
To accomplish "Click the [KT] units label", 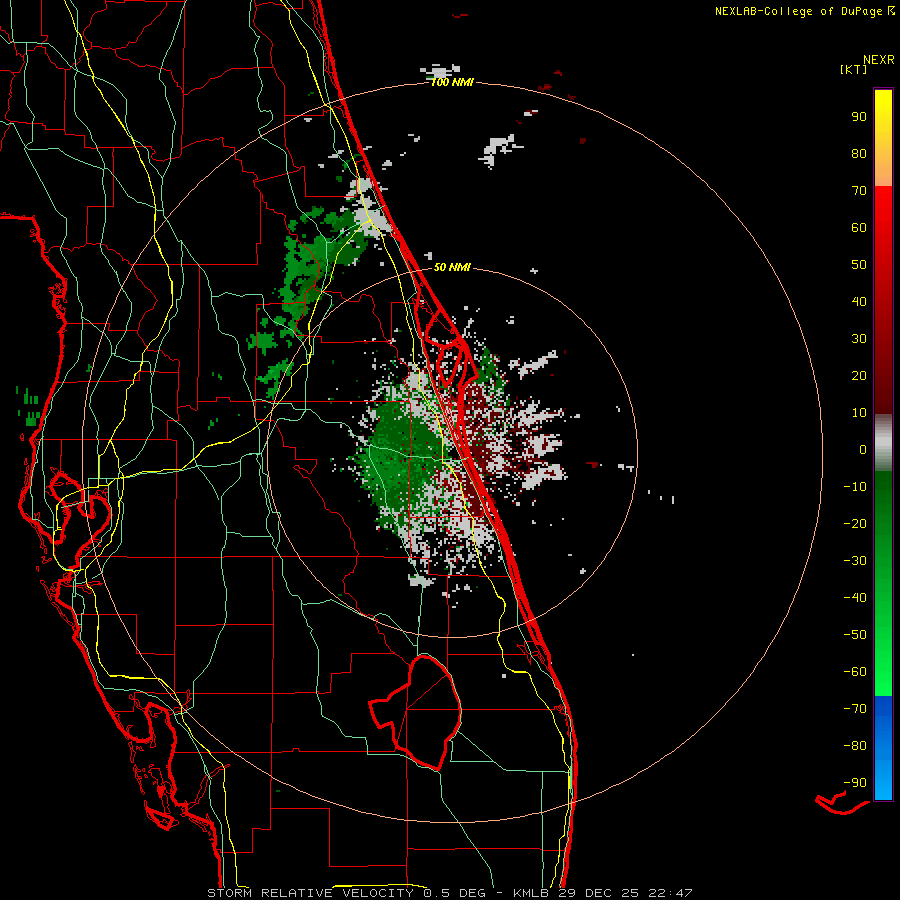I will [x=854, y=70].
